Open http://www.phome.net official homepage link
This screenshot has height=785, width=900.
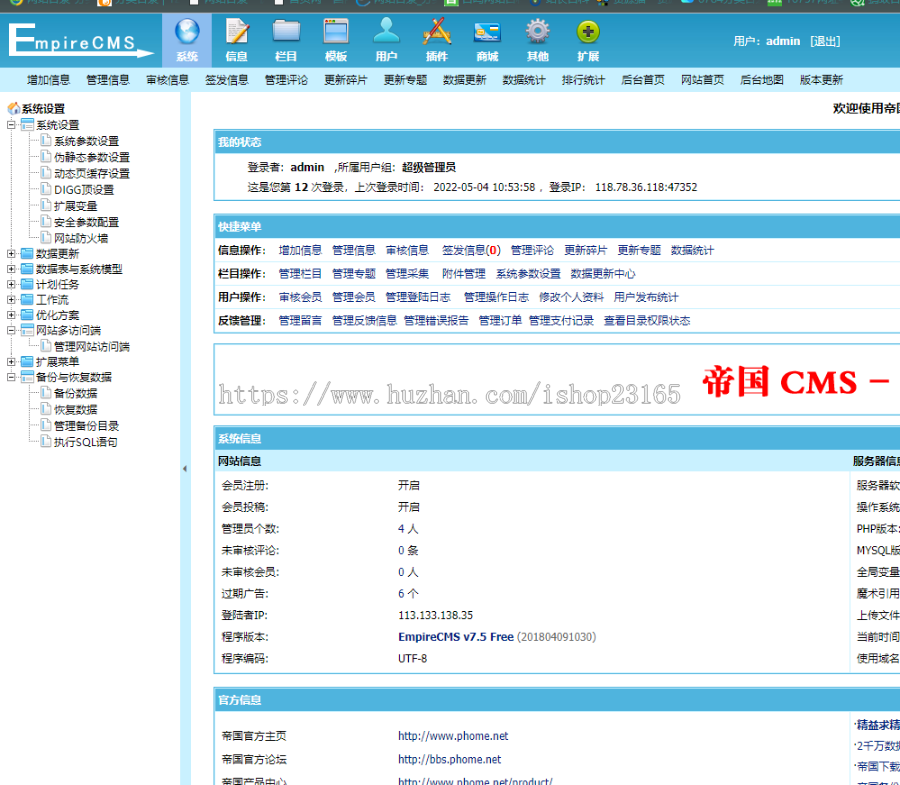coord(453,736)
